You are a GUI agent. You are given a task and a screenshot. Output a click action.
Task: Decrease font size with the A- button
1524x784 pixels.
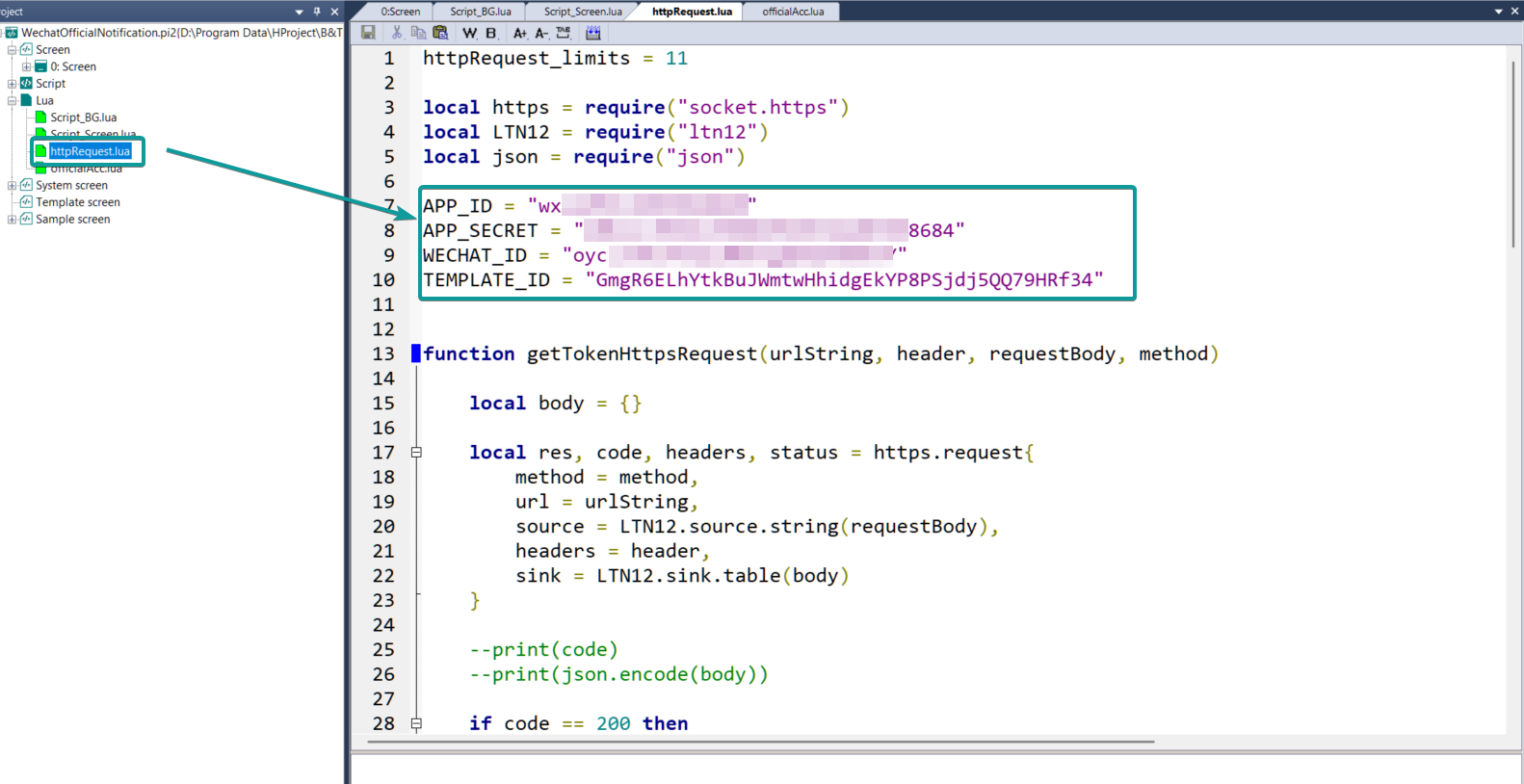coord(542,33)
